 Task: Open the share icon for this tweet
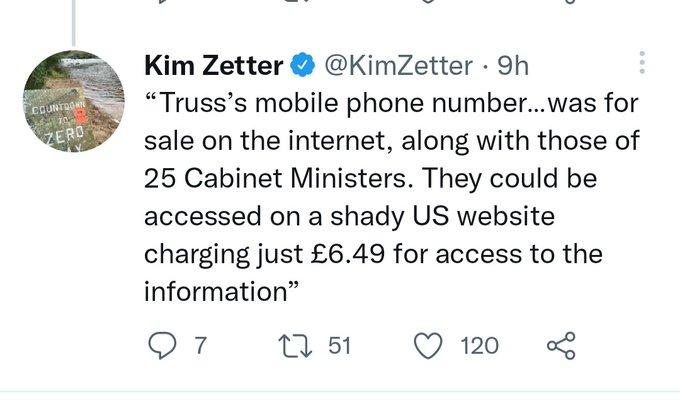click(x=562, y=346)
